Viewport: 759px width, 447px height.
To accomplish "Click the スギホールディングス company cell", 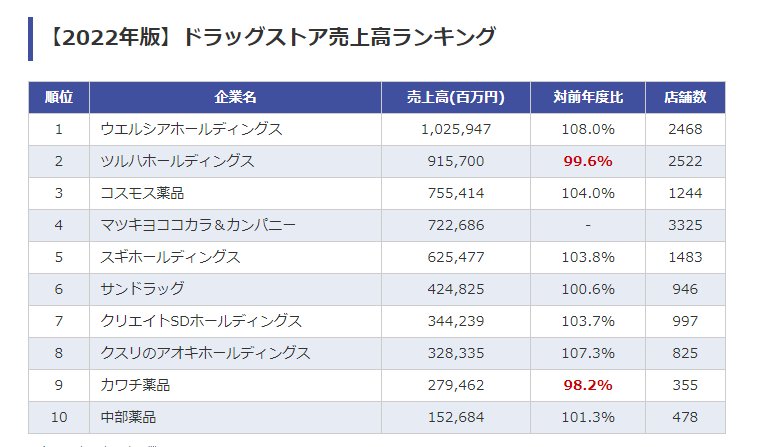I will 171,257.
